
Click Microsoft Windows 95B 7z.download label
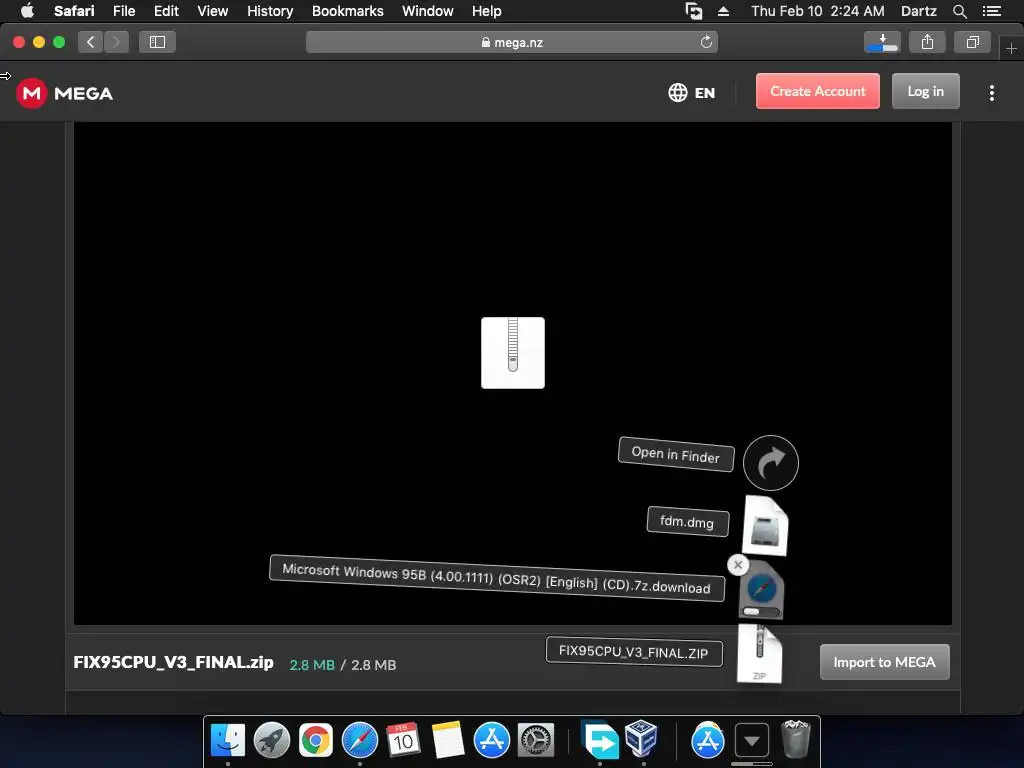496,579
